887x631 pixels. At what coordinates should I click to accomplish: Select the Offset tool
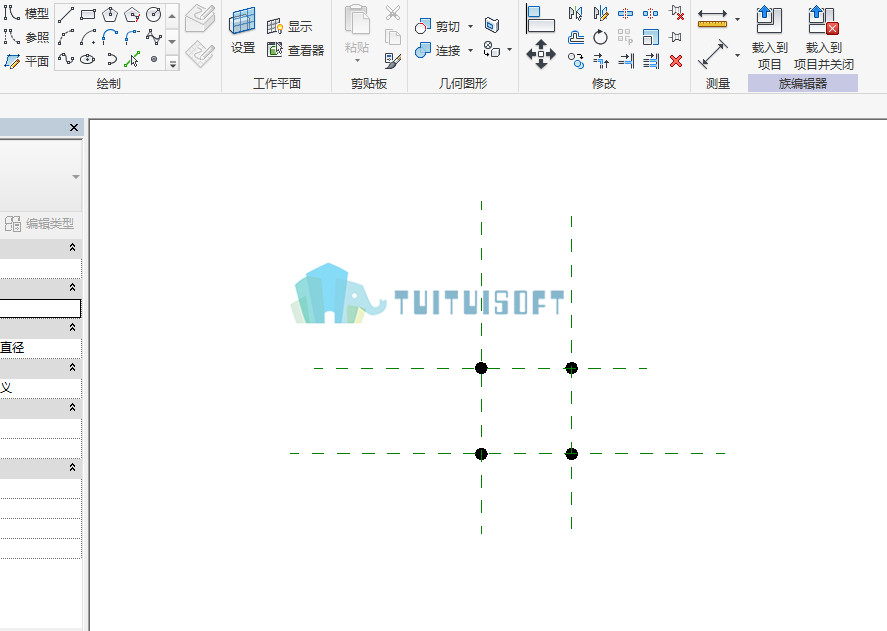point(576,37)
